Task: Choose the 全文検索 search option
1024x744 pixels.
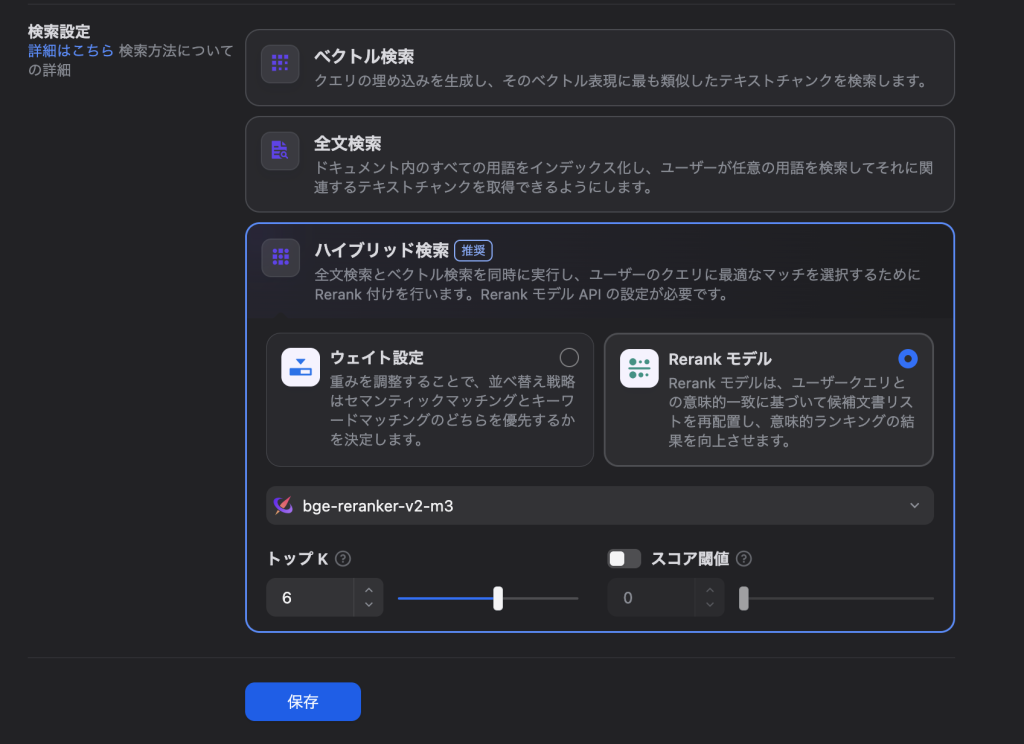Action: [x=600, y=164]
